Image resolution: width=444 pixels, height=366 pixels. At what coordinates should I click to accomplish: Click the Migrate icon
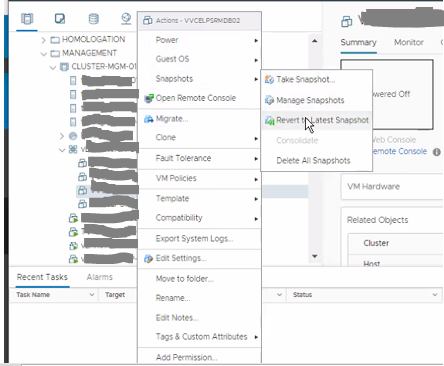point(149,119)
